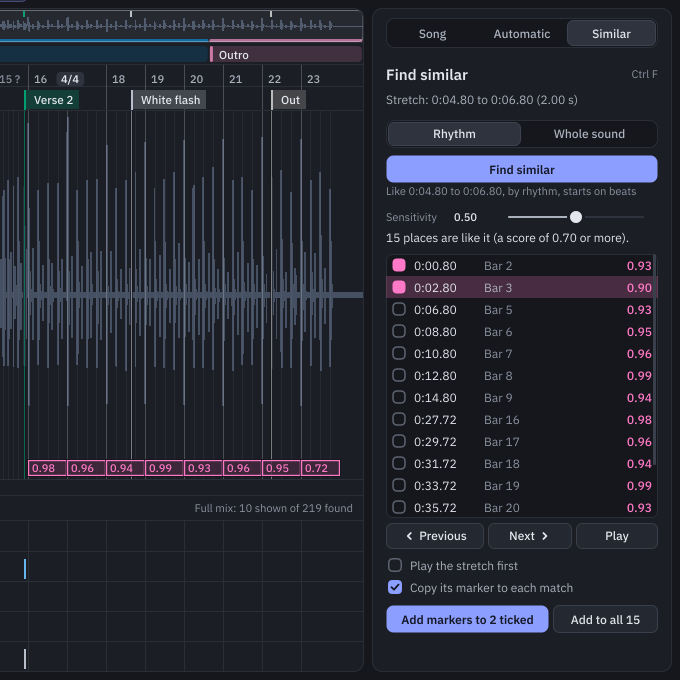The height and width of the screenshot is (680, 680).
Task: Click the left 0.96 match box under bar 16
Action: click(86, 468)
